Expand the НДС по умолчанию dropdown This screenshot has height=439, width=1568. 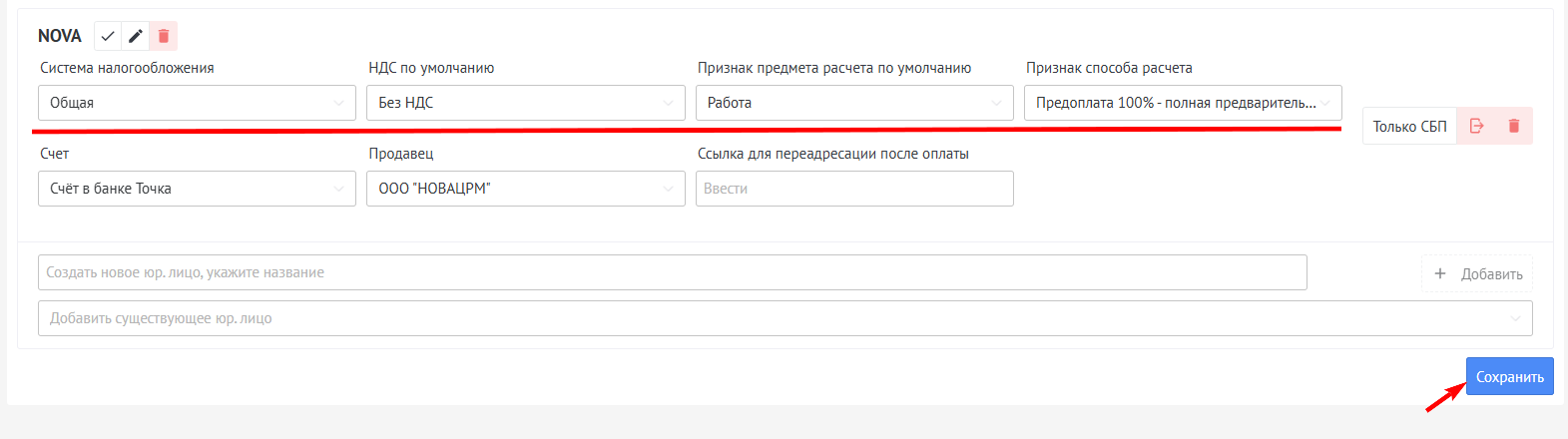(525, 103)
